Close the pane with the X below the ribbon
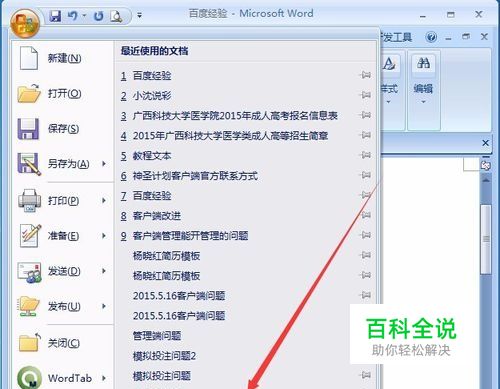 point(485,143)
